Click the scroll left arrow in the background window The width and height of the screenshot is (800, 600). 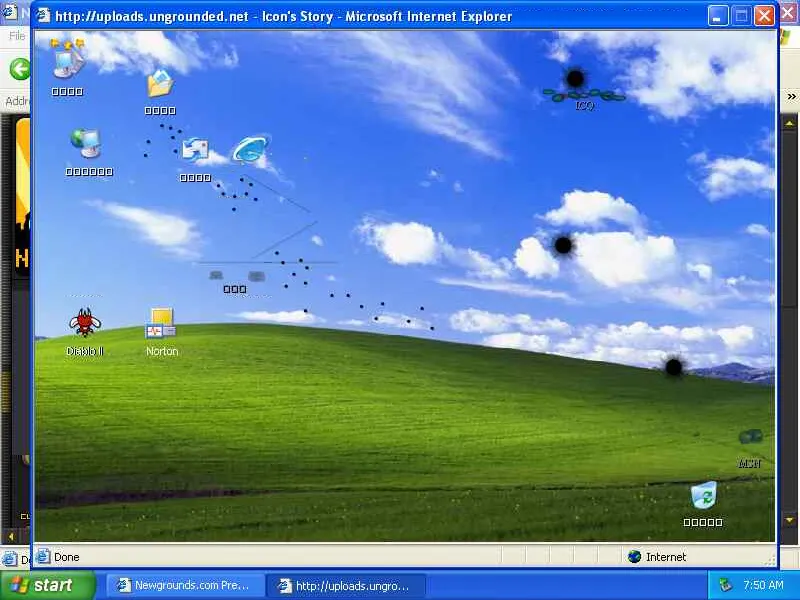coord(11,536)
